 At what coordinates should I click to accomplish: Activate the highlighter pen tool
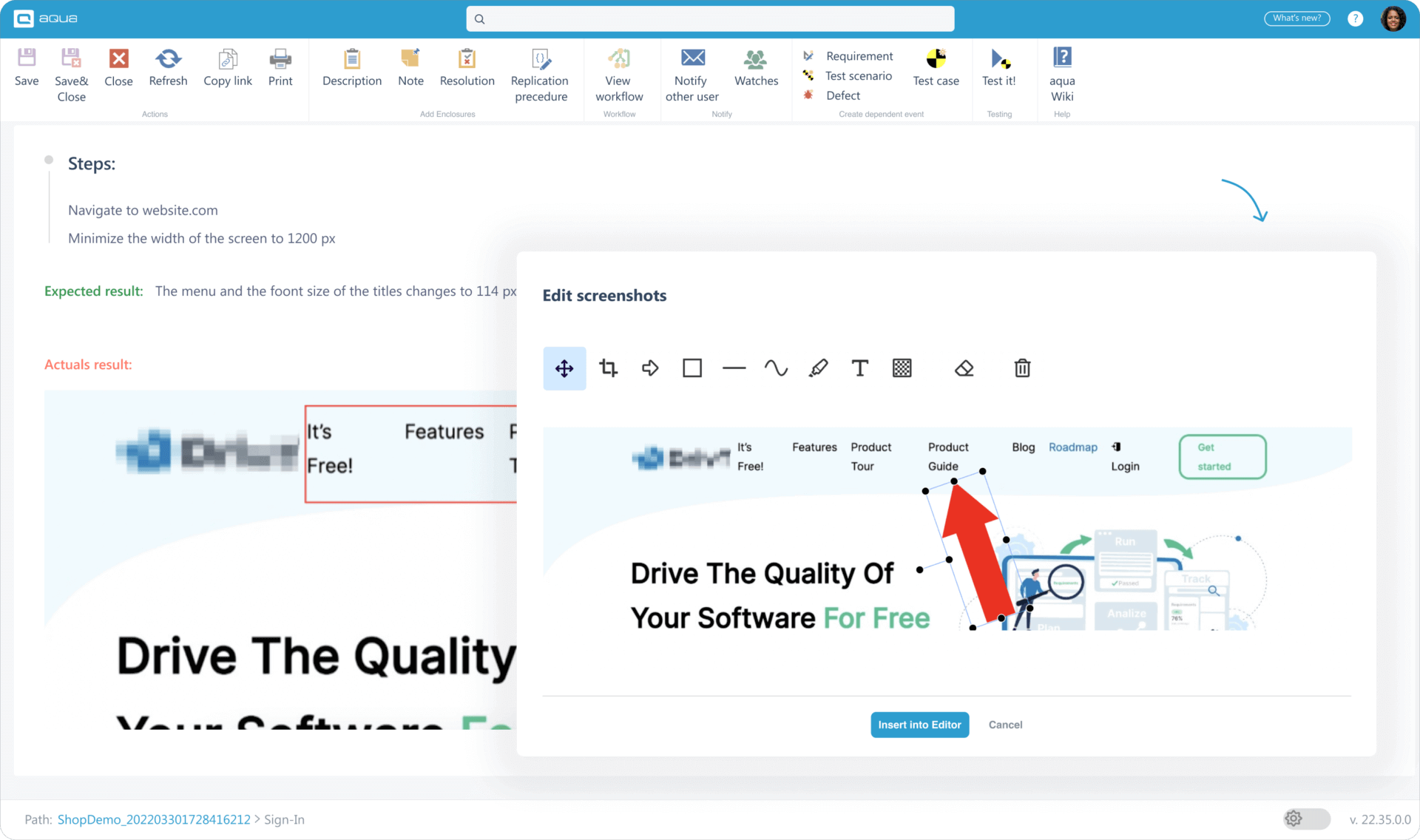818,367
